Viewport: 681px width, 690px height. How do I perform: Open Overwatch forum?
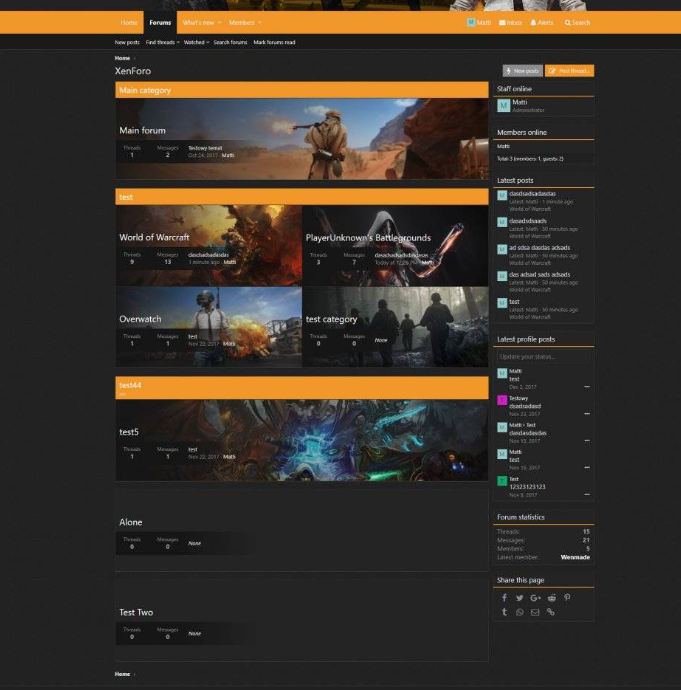(x=140, y=319)
